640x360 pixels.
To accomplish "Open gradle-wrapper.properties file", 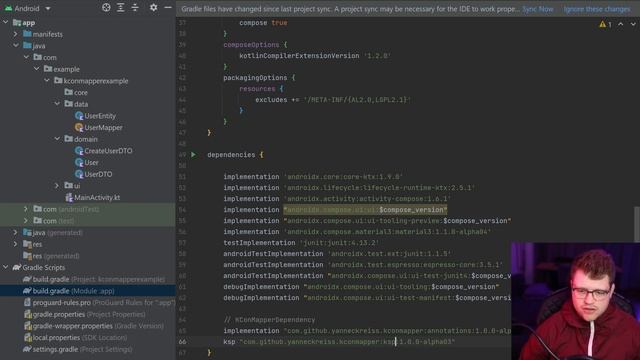I will click(93, 326).
